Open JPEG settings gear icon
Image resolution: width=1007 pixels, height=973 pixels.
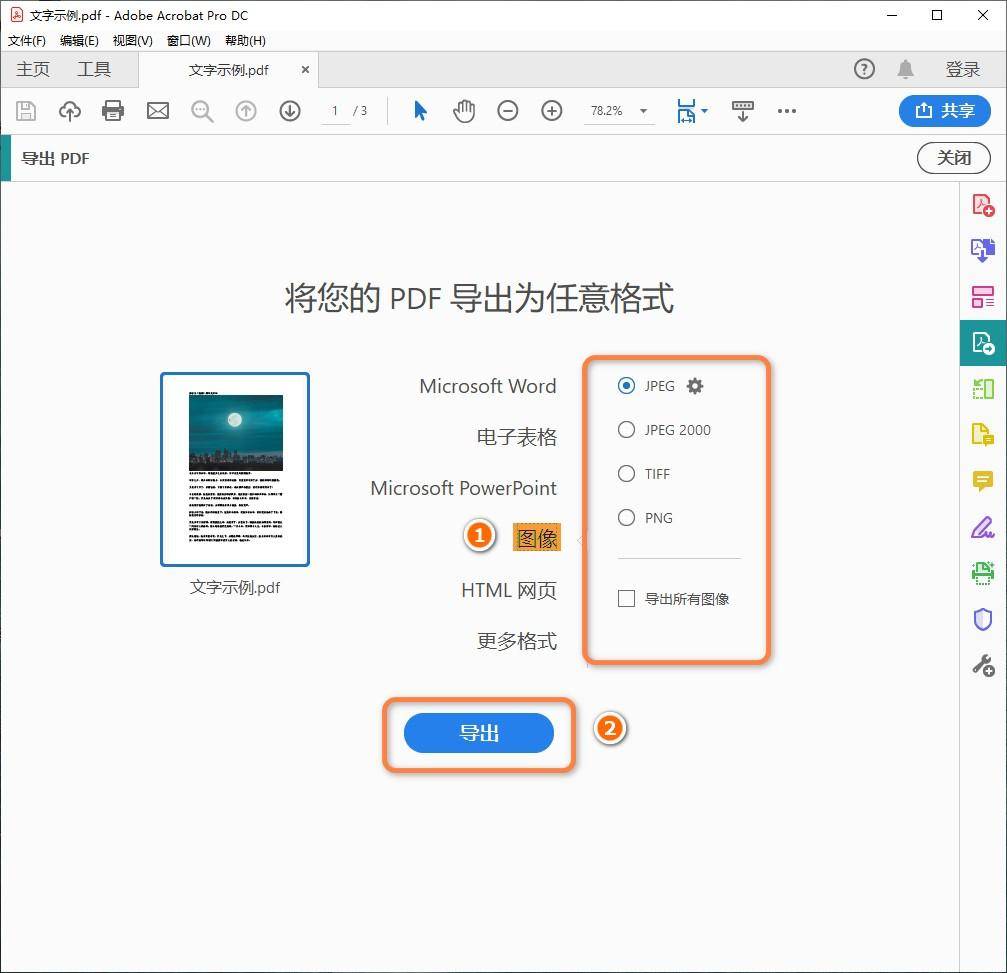click(695, 386)
